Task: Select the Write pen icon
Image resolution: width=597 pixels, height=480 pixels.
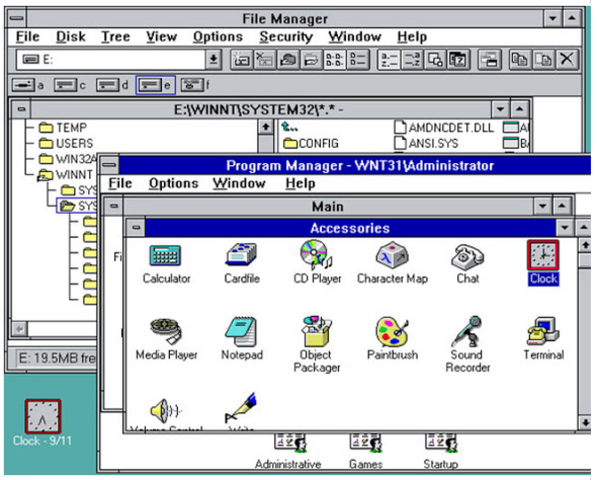Action: 241,407
